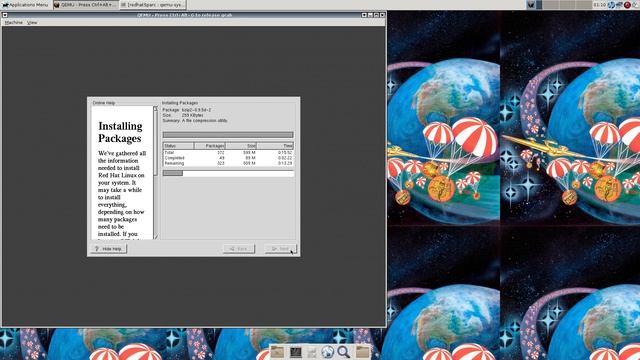640x360 pixels.
Task: Click the current package progress bar
Action: [228, 135]
